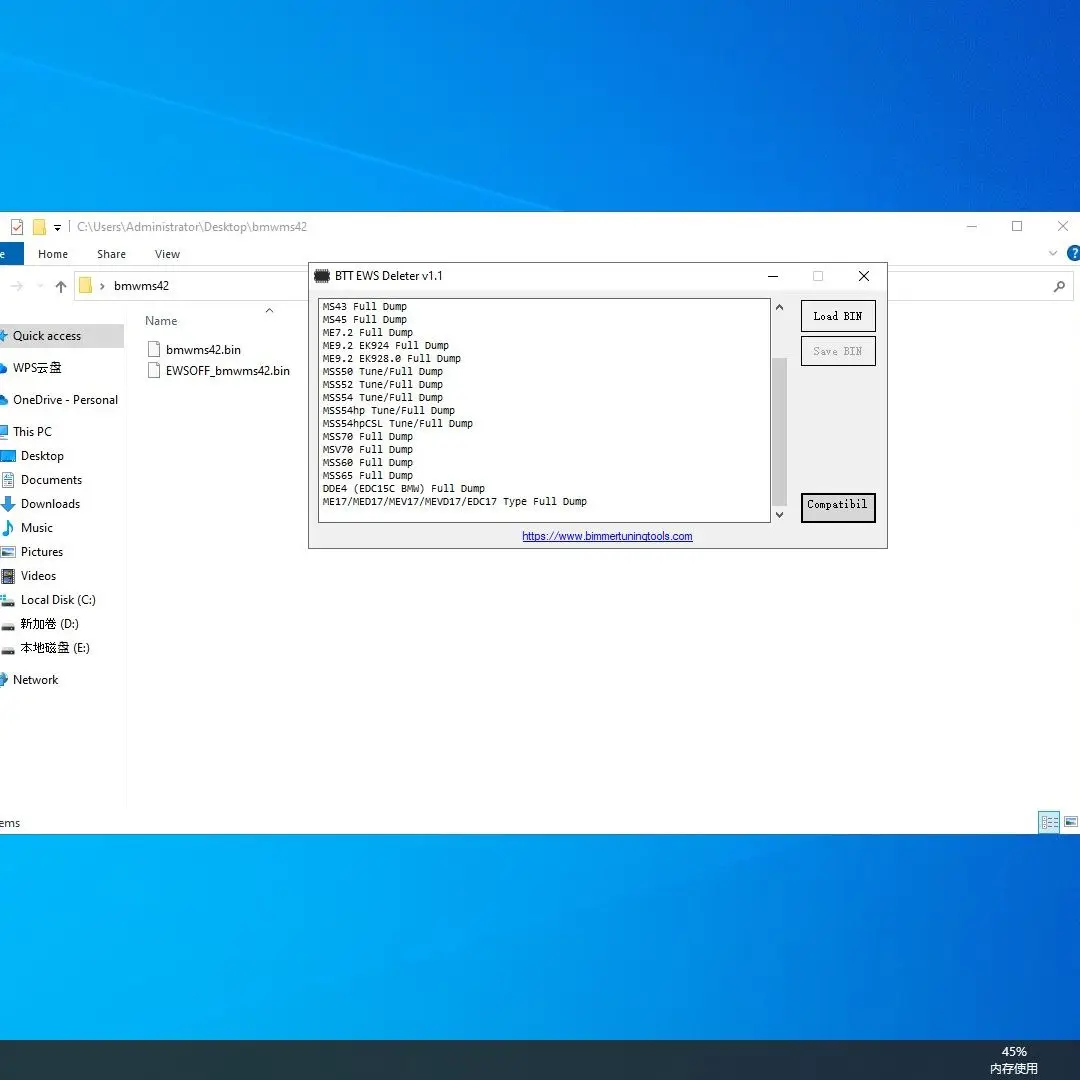The width and height of the screenshot is (1080, 1080).
Task: Click the Local Disk (C:) drive icon
Action: coord(8,601)
